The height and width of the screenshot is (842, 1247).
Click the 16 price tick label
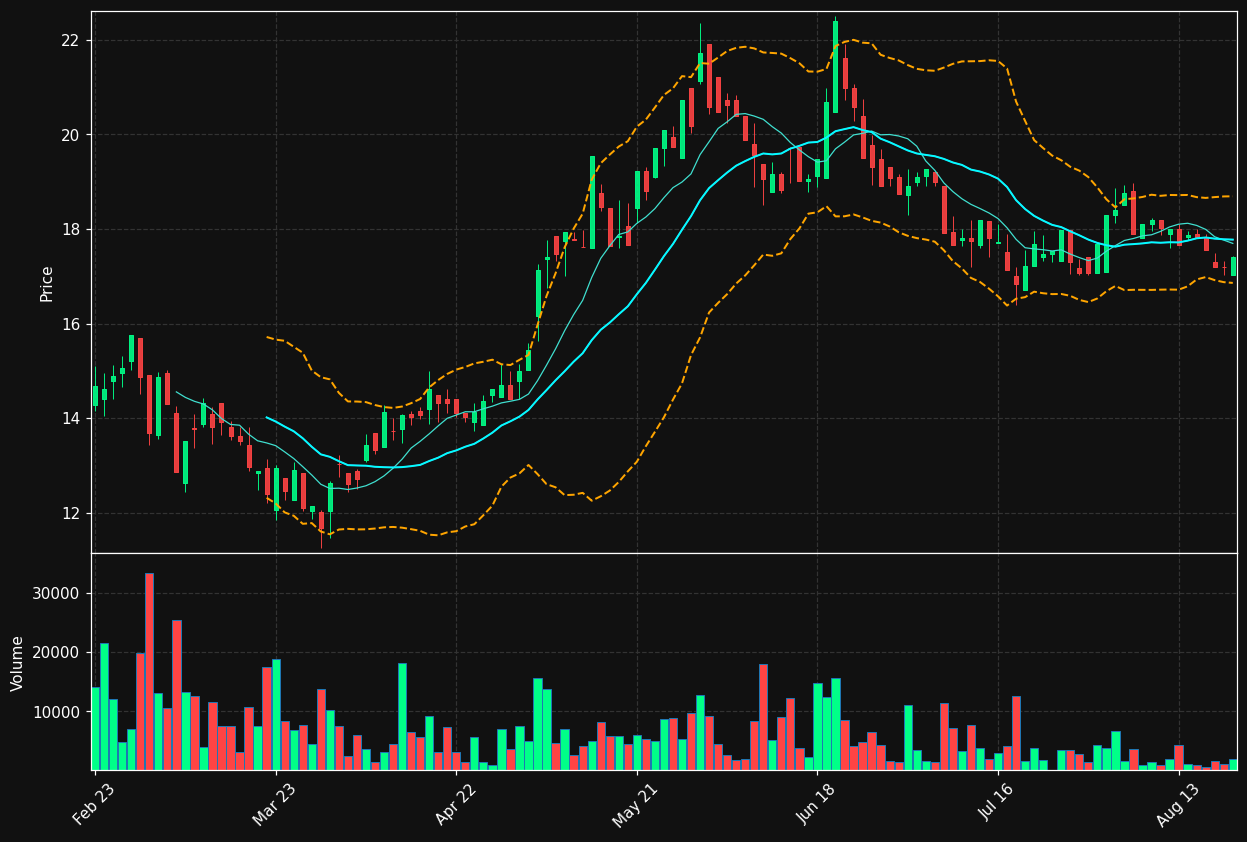pos(71,325)
